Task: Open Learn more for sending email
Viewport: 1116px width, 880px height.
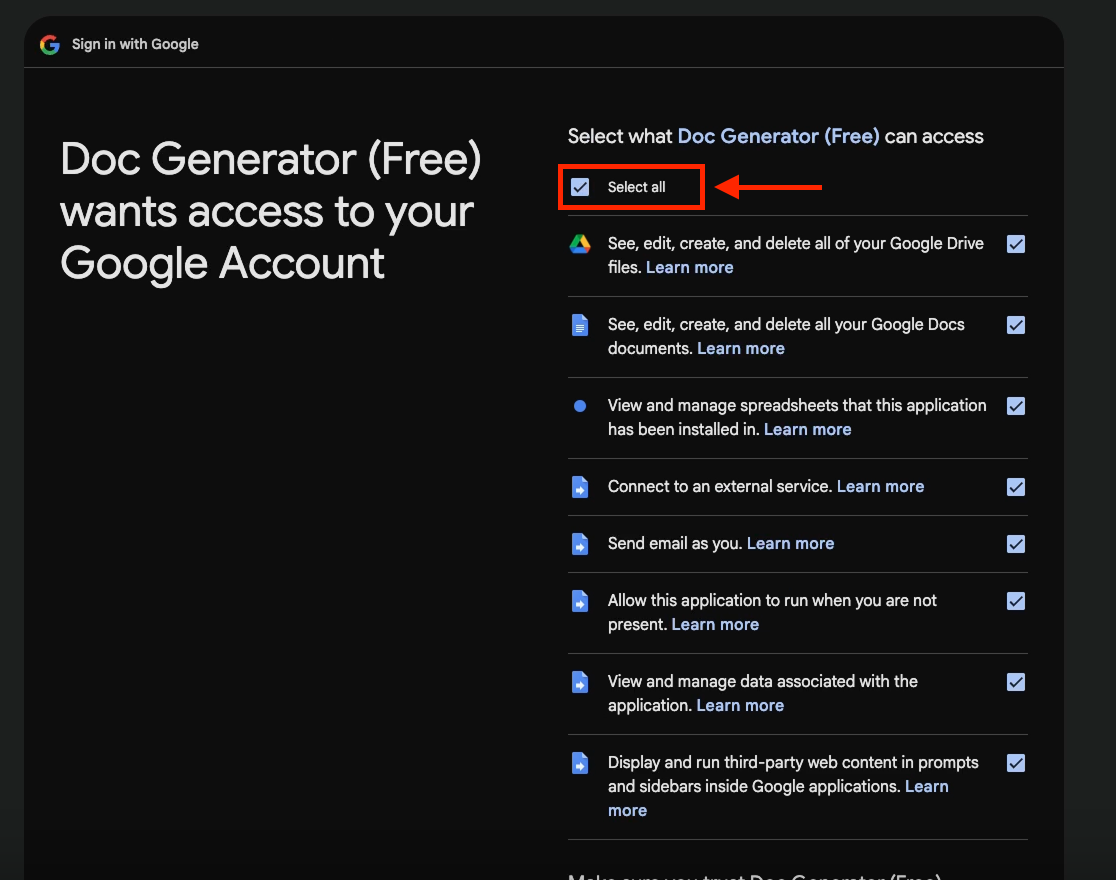Action: [x=790, y=543]
